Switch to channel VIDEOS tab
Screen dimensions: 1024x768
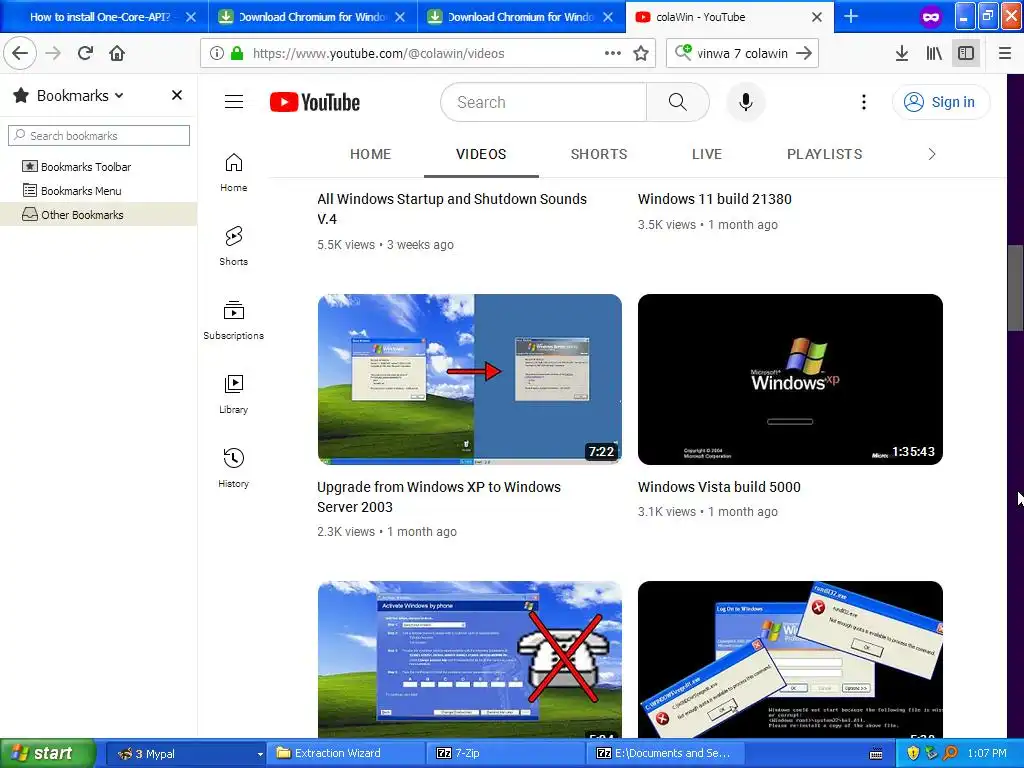tap(481, 154)
